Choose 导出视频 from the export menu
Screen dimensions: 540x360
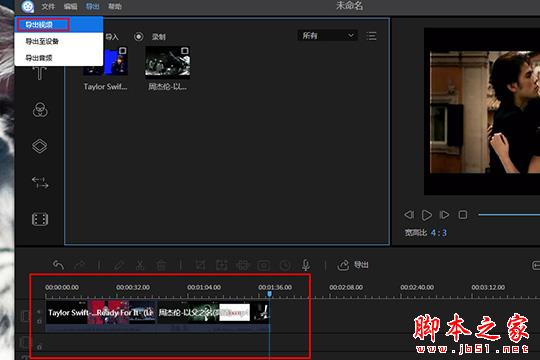point(59,24)
